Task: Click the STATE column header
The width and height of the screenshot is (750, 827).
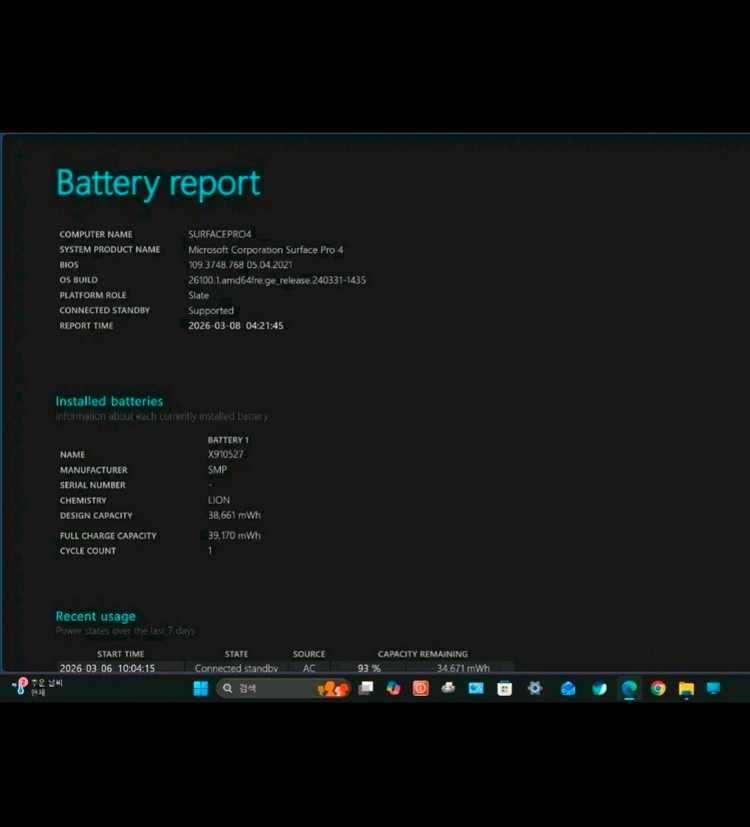Action: (236, 654)
